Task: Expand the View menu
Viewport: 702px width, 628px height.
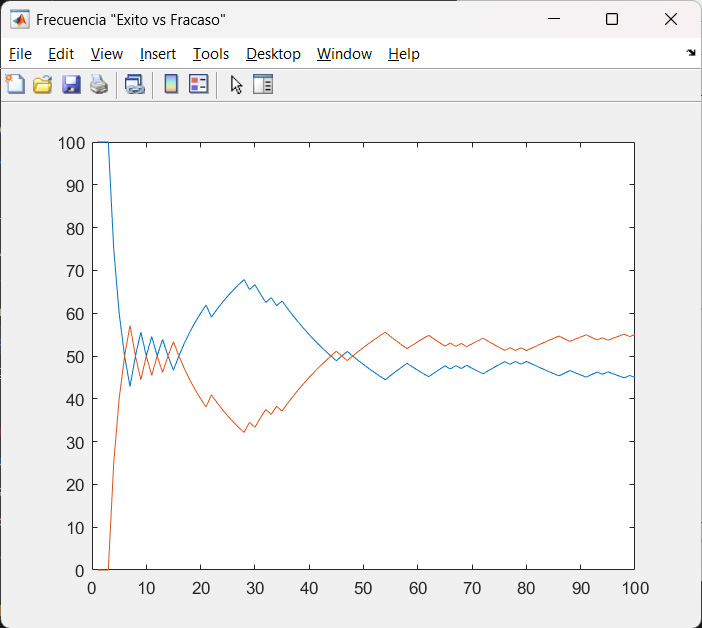Action: coord(106,54)
